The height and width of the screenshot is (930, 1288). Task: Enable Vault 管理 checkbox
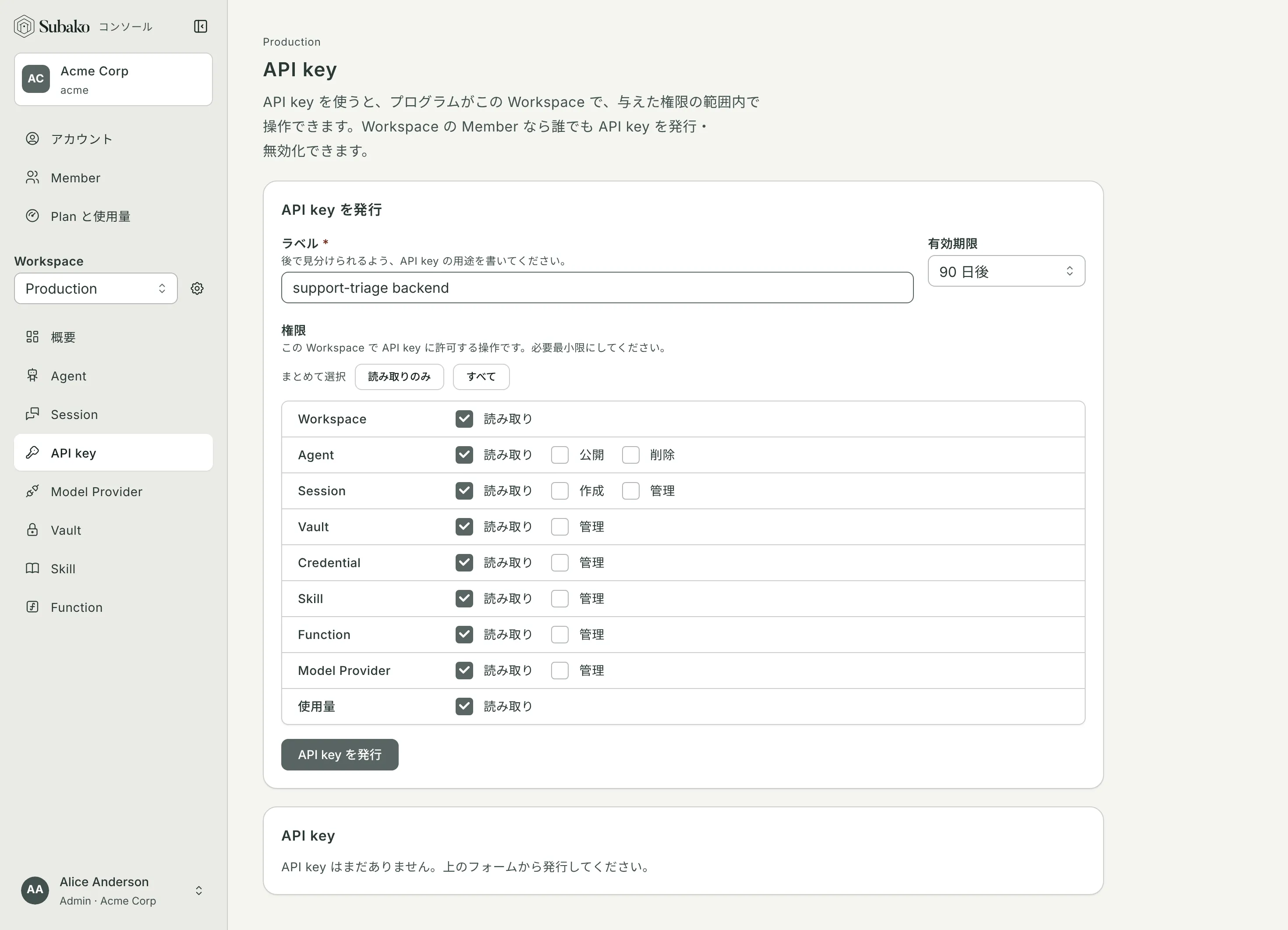(559, 527)
